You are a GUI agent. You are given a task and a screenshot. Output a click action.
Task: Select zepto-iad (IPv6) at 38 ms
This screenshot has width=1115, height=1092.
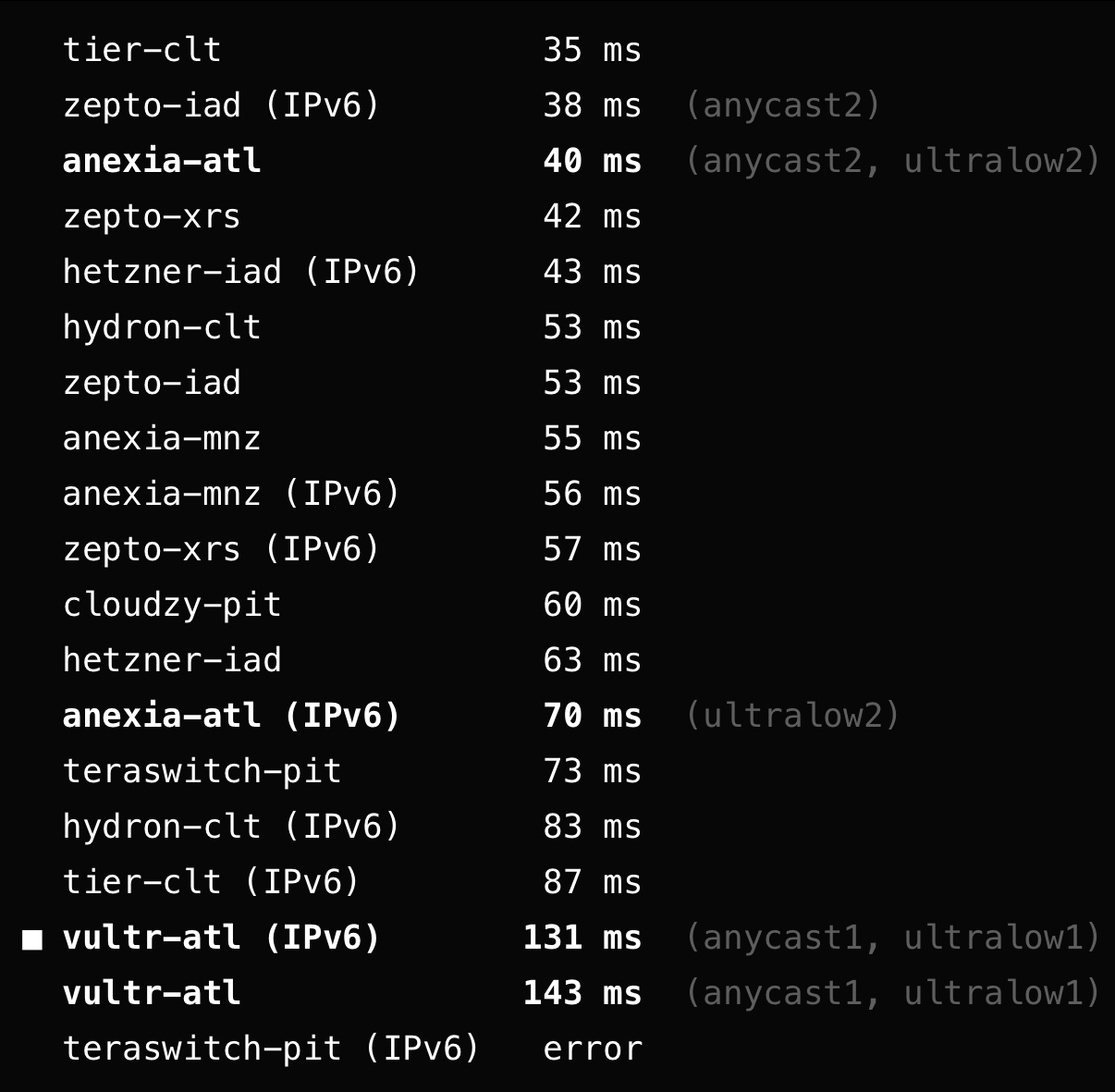click(221, 105)
